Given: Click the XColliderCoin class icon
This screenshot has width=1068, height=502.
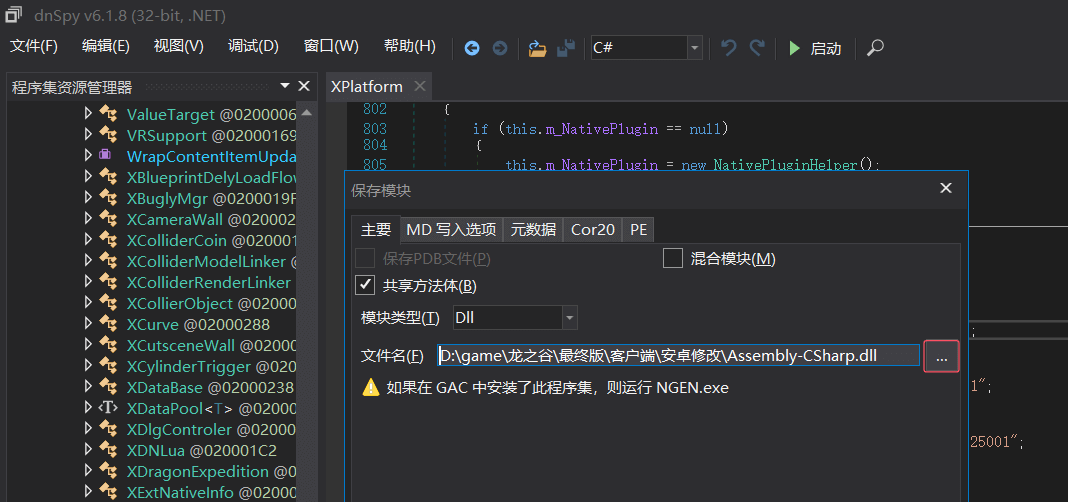Looking at the screenshot, I should 108,240.
